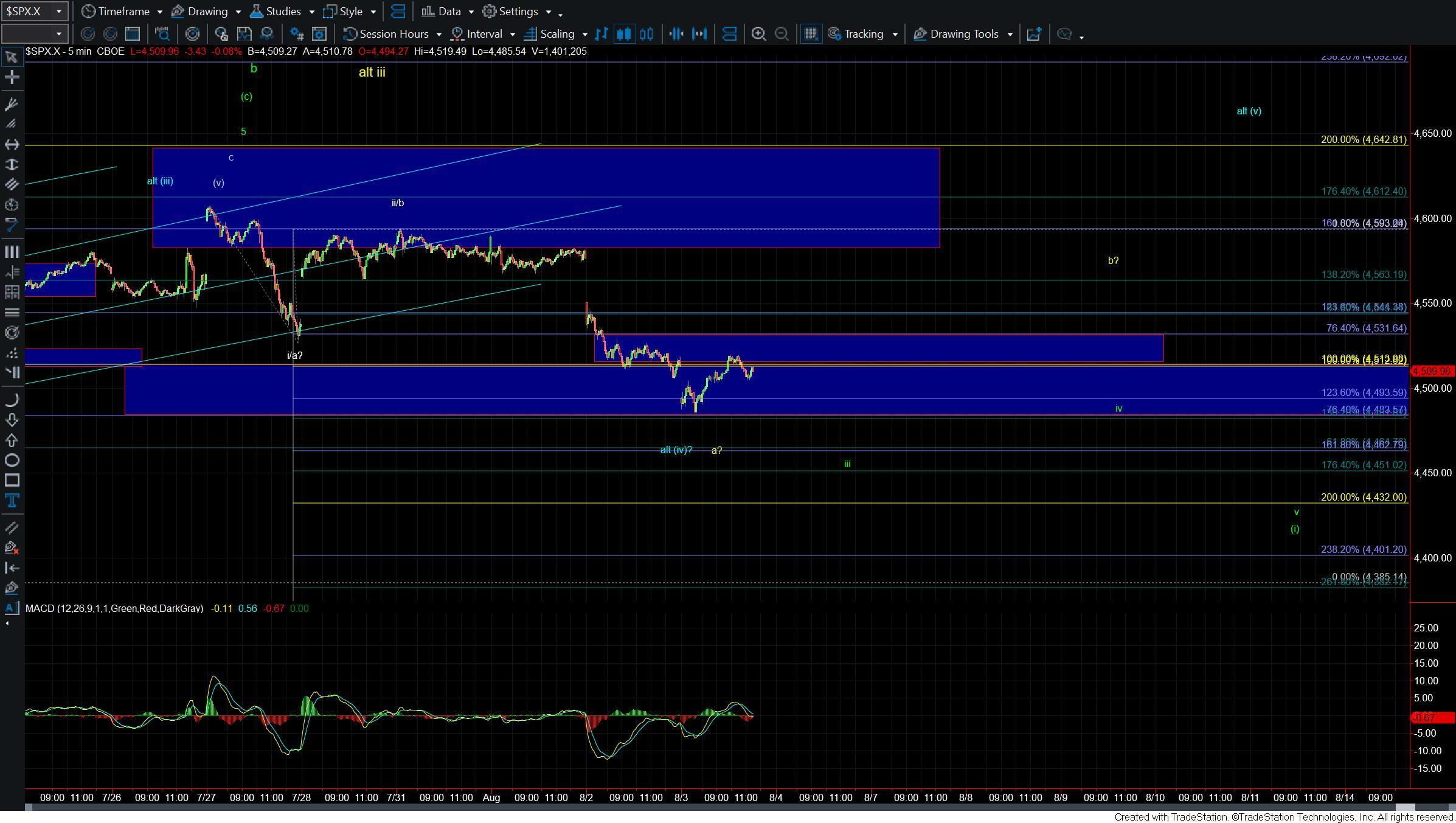
Task: Expand the Drawing Tools dropdown arrow
Action: tap(1010, 34)
